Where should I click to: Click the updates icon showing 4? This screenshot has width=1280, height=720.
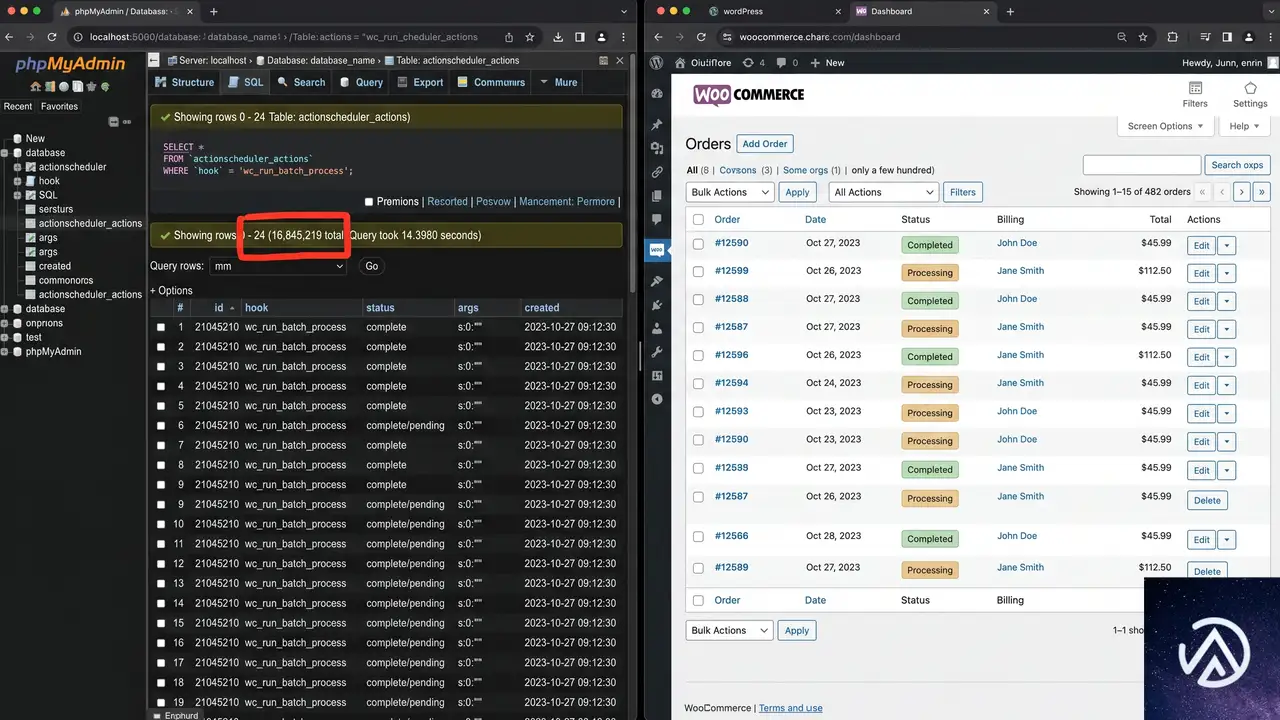point(748,62)
